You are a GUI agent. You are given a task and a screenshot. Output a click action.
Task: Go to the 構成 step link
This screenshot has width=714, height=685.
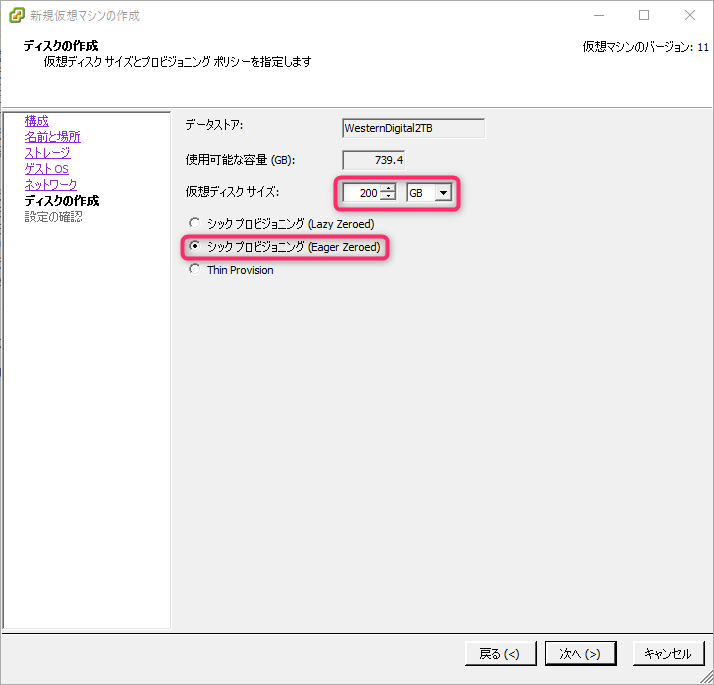36,121
